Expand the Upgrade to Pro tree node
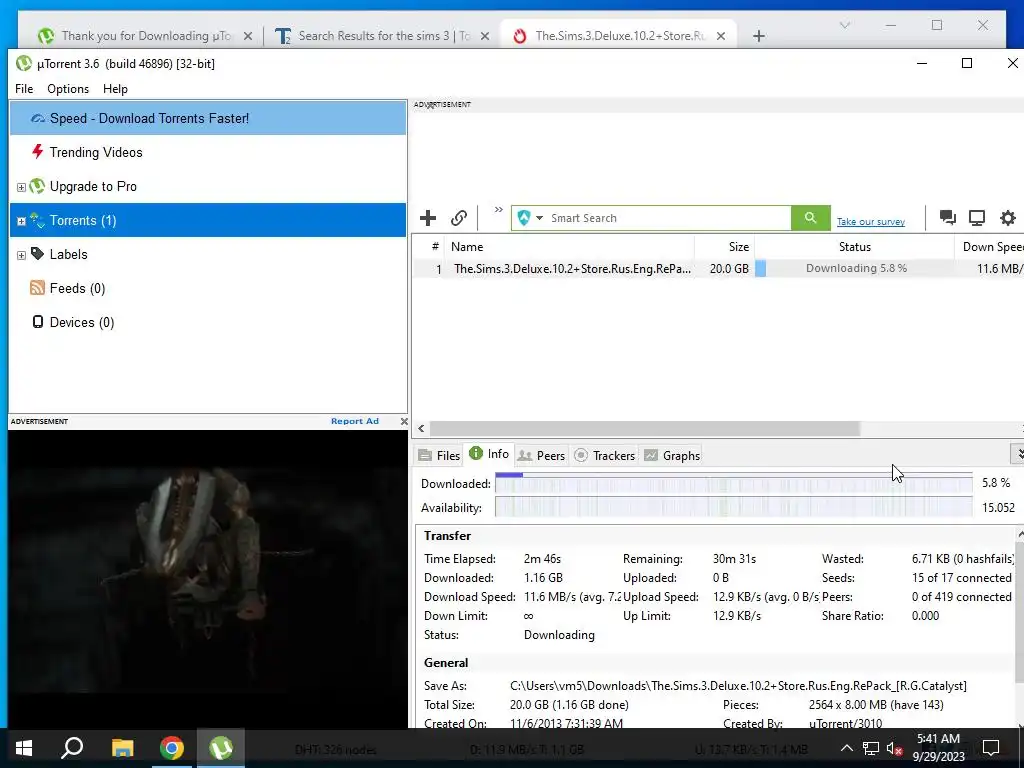 coord(21,187)
